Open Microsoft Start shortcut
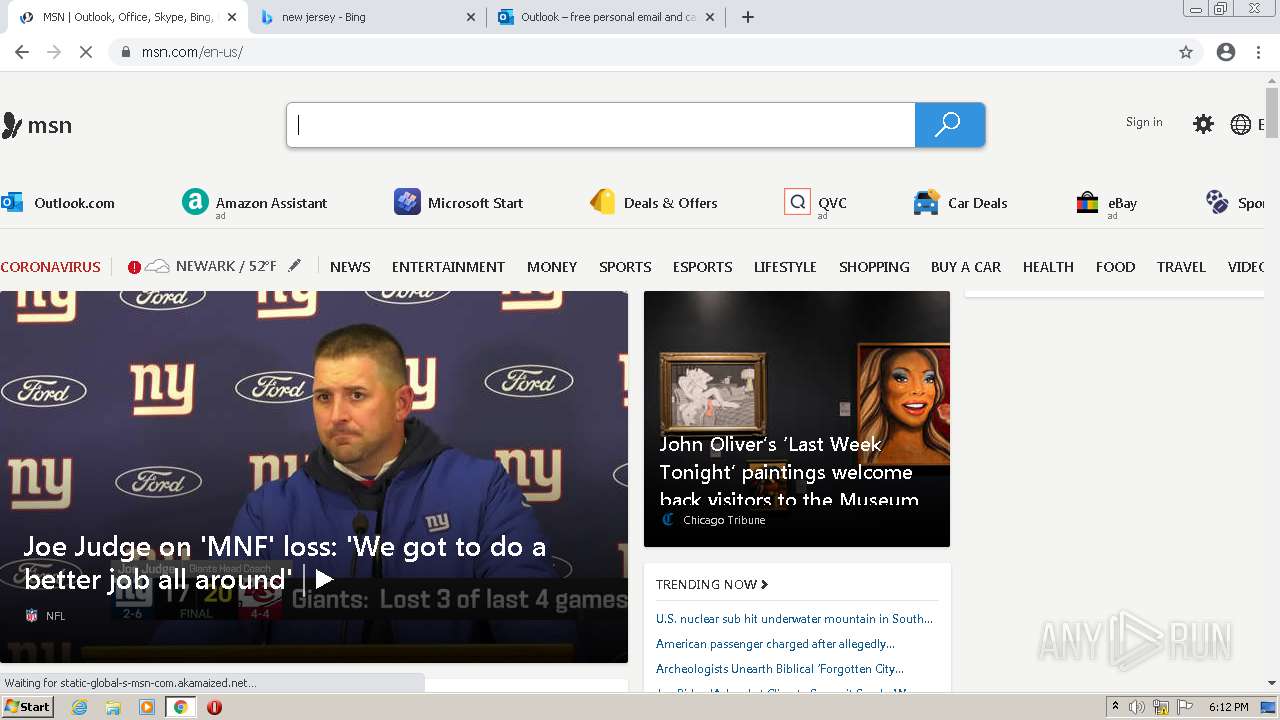This screenshot has width=1280, height=720. [458, 203]
